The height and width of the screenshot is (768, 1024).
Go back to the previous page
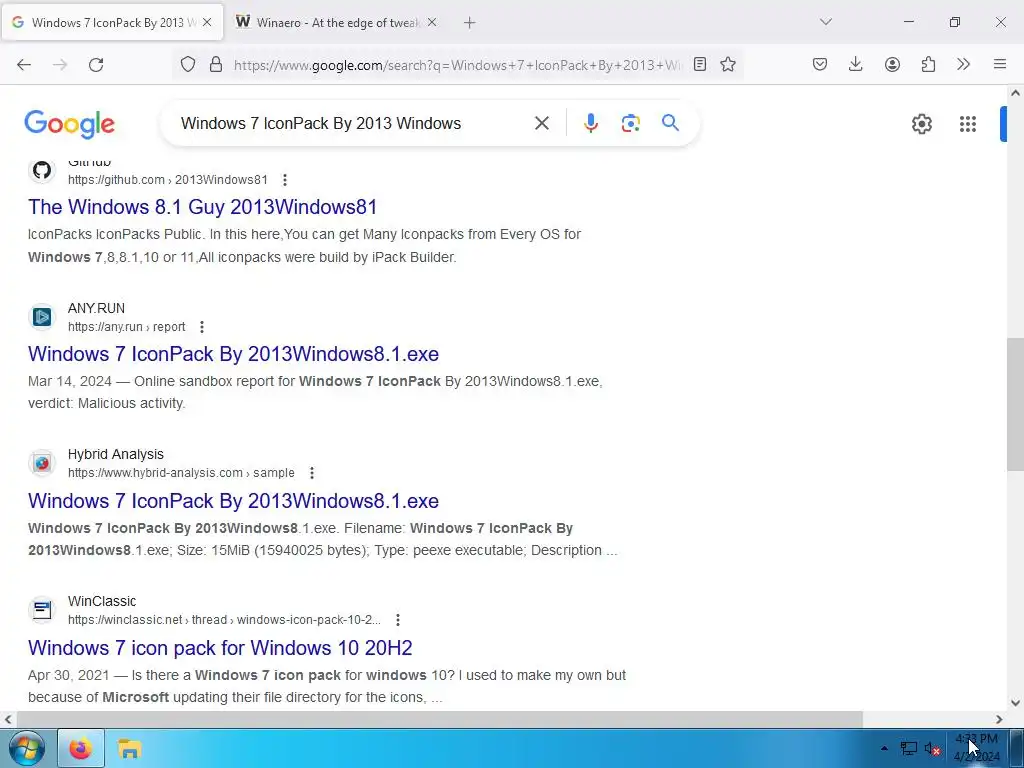click(x=24, y=65)
